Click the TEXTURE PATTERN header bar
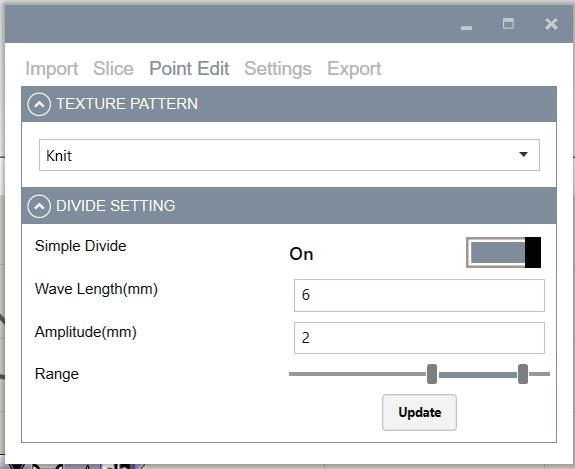The height and width of the screenshot is (469, 575). click(x=289, y=104)
